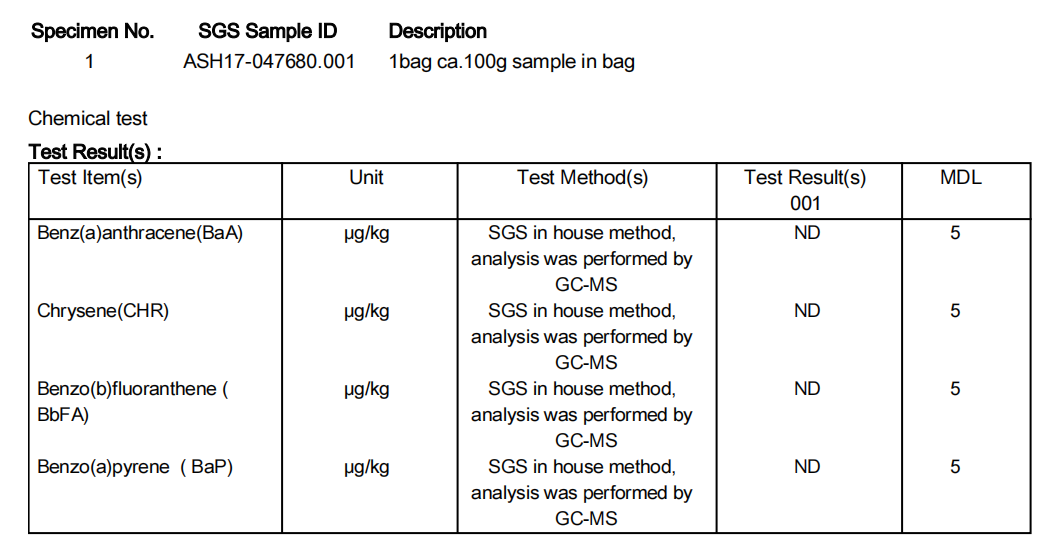The image size is (1057, 543).
Task: Select the Benz(a)anthracene(BaA) test item
Action: (140, 233)
